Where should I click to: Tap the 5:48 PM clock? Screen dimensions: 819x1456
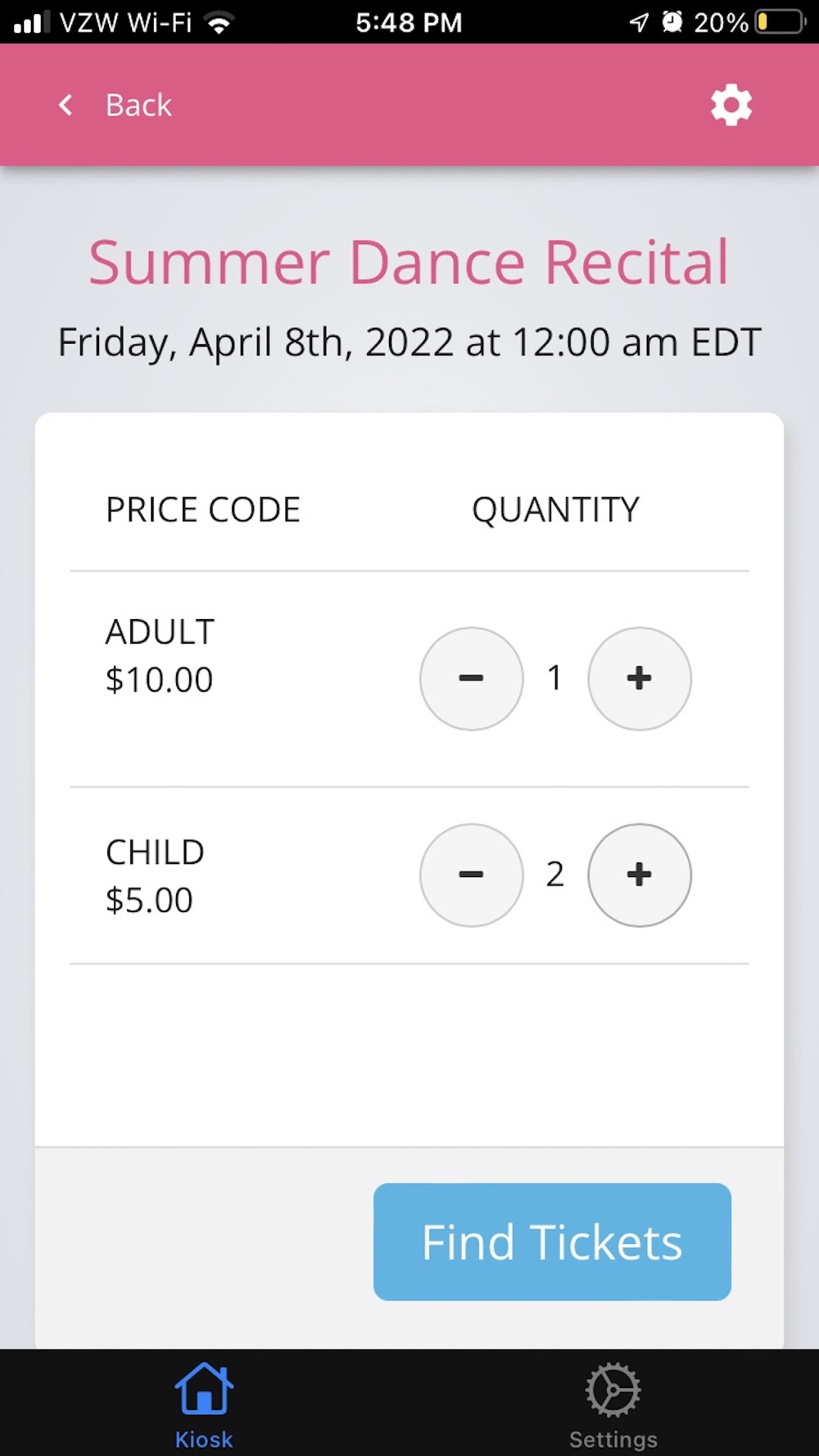tap(409, 22)
